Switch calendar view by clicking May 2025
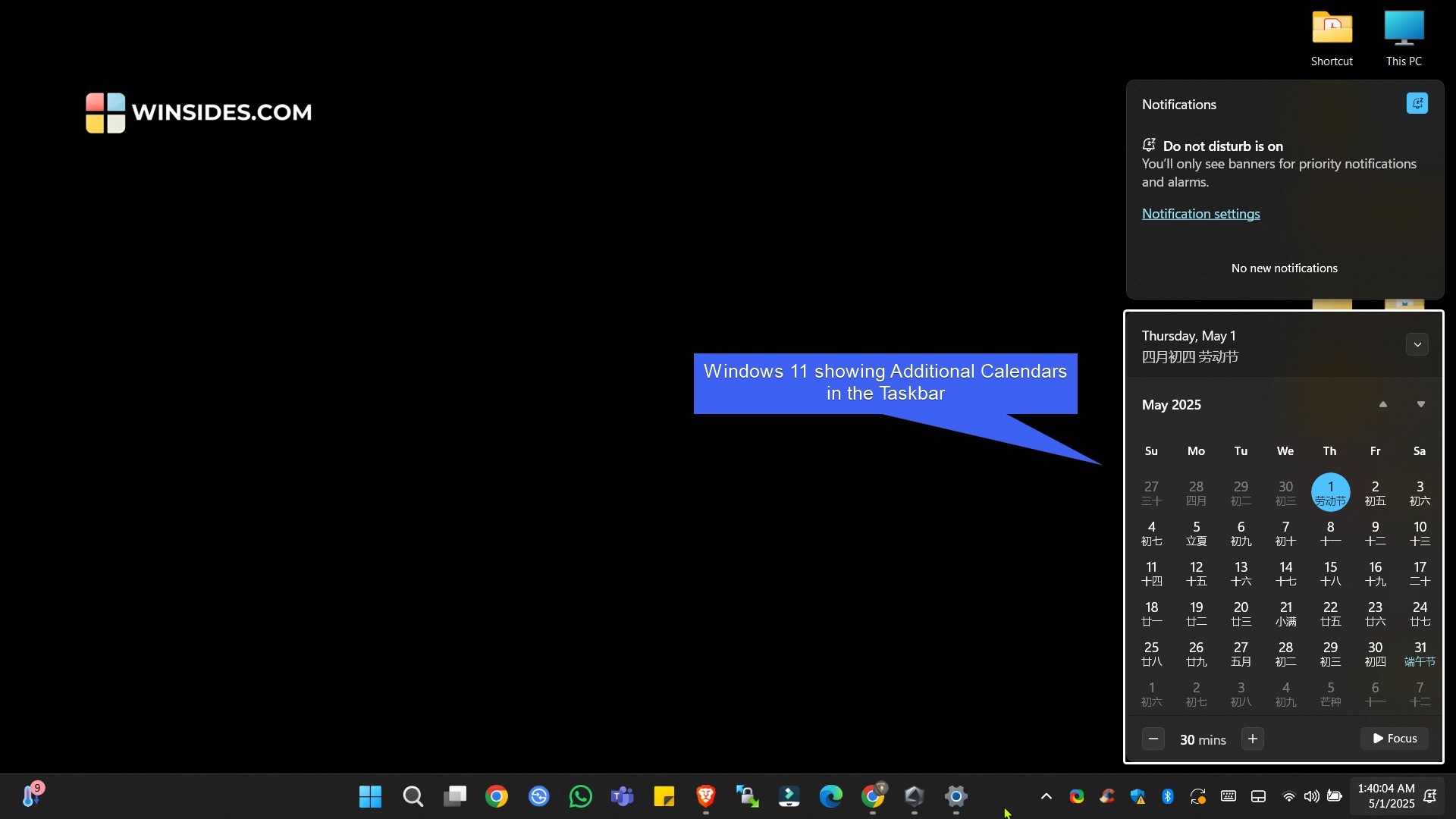The image size is (1456, 819). (1170, 404)
